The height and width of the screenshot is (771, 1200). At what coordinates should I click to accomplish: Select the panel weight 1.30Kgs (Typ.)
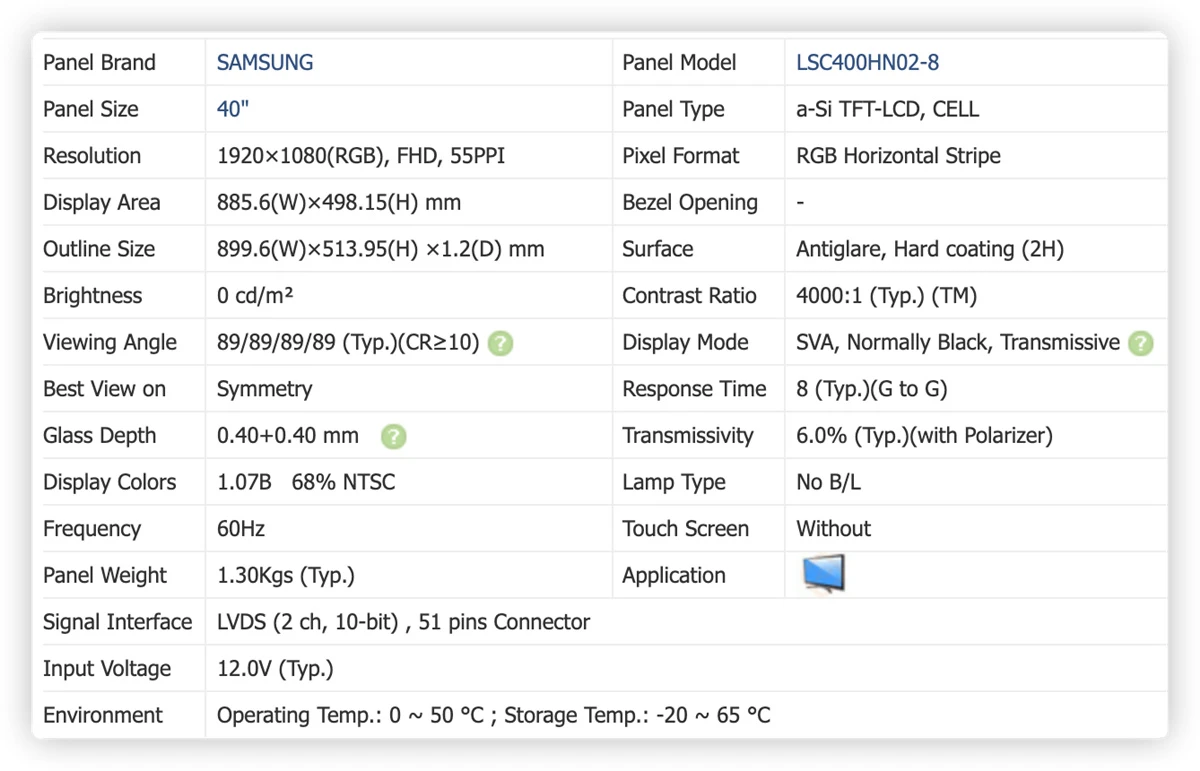click(x=286, y=576)
